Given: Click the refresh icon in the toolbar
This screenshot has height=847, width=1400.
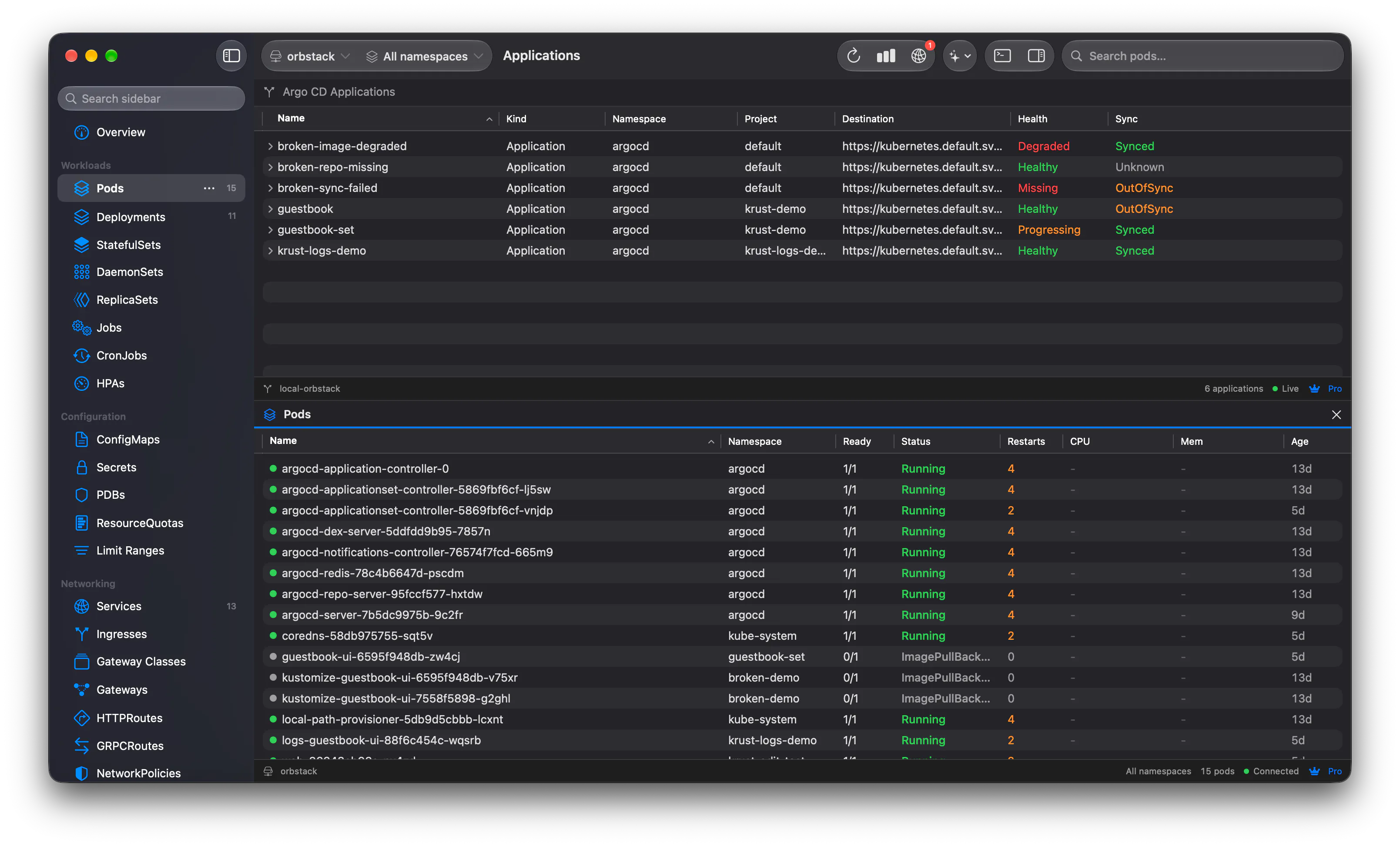Looking at the screenshot, I should tap(854, 56).
